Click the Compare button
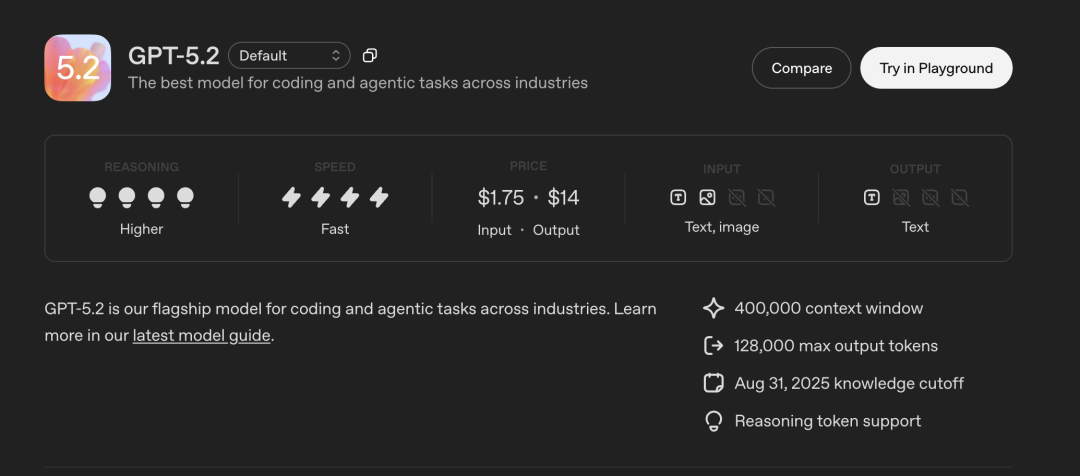The width and height of the screenshot is (1080, 476). pyautogui.click(x=801, y=68)
